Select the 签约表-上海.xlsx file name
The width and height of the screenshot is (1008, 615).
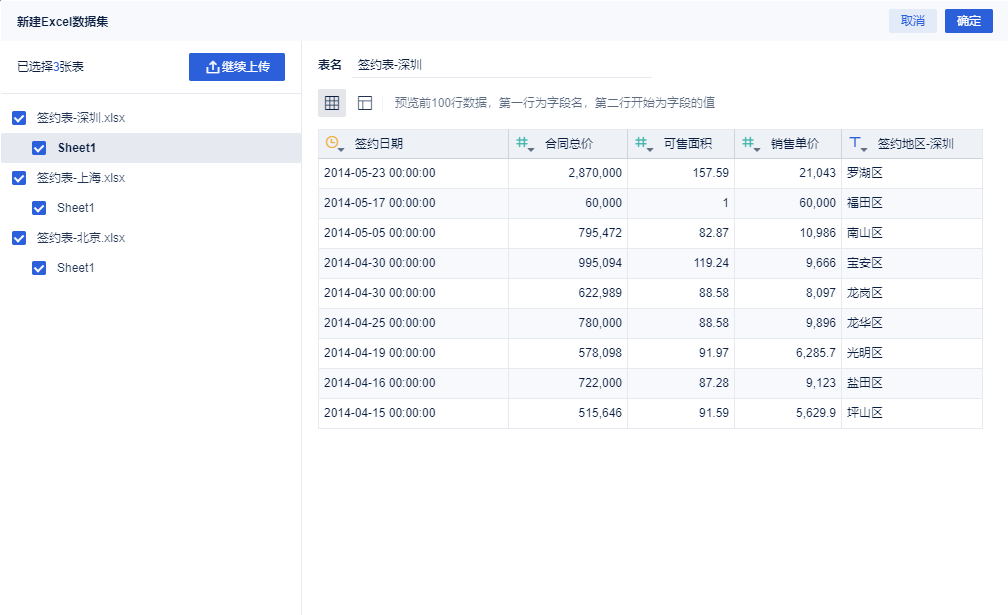pyautogui.click(x=80, y=178)
